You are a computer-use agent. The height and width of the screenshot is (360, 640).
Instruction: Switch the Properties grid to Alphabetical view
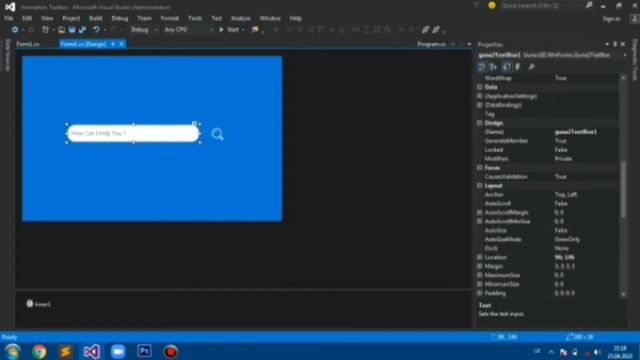[x=493, y=67]
